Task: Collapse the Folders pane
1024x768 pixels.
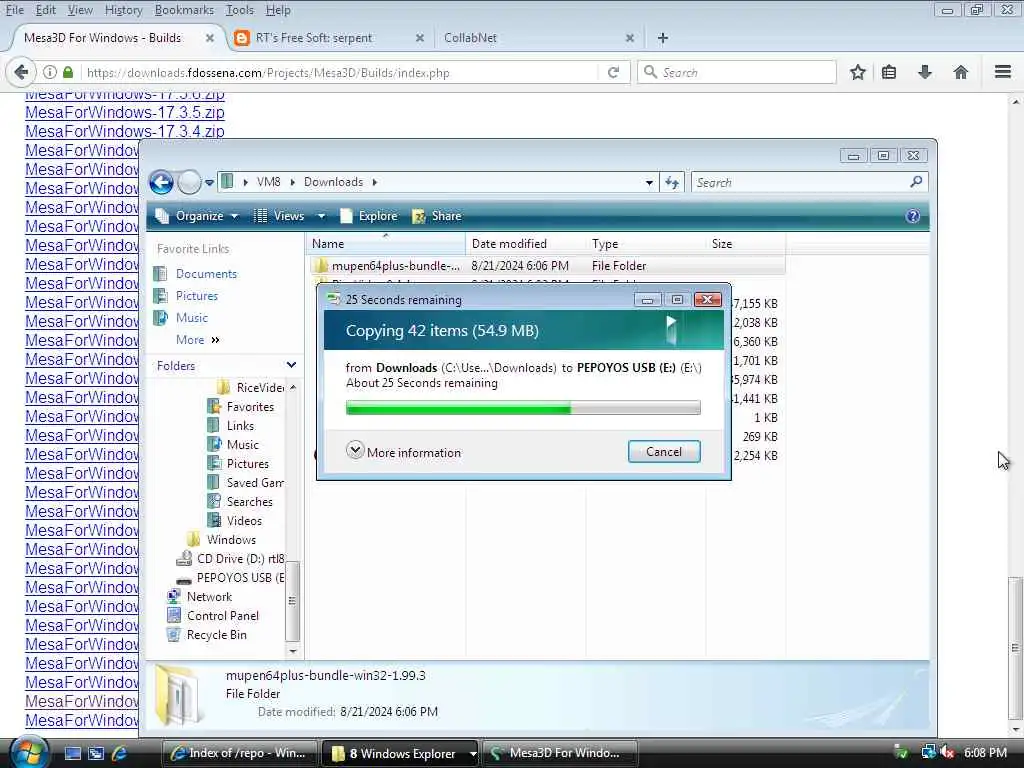Action: point(291,365)
